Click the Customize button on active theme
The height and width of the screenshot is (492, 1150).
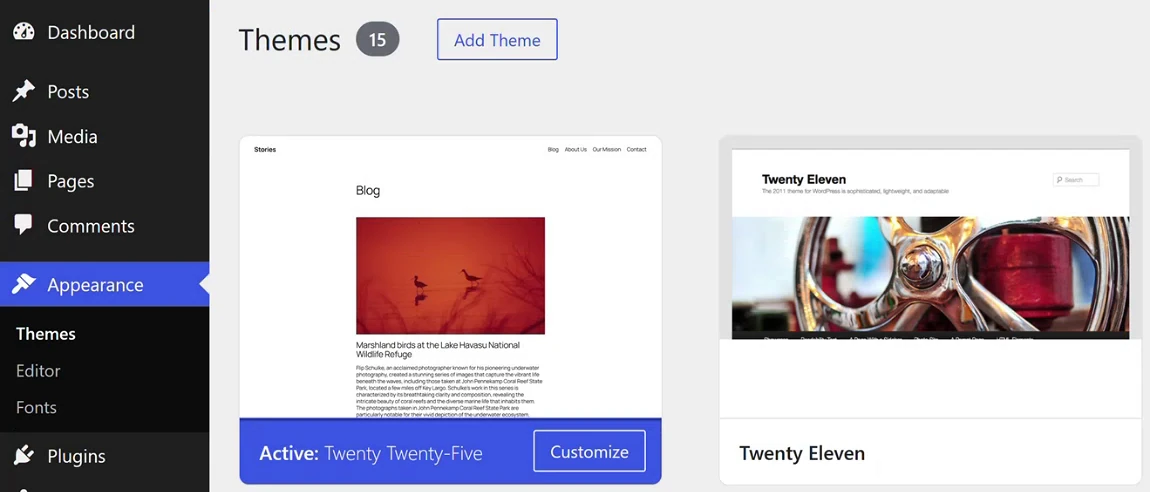[x=590, y=452]
